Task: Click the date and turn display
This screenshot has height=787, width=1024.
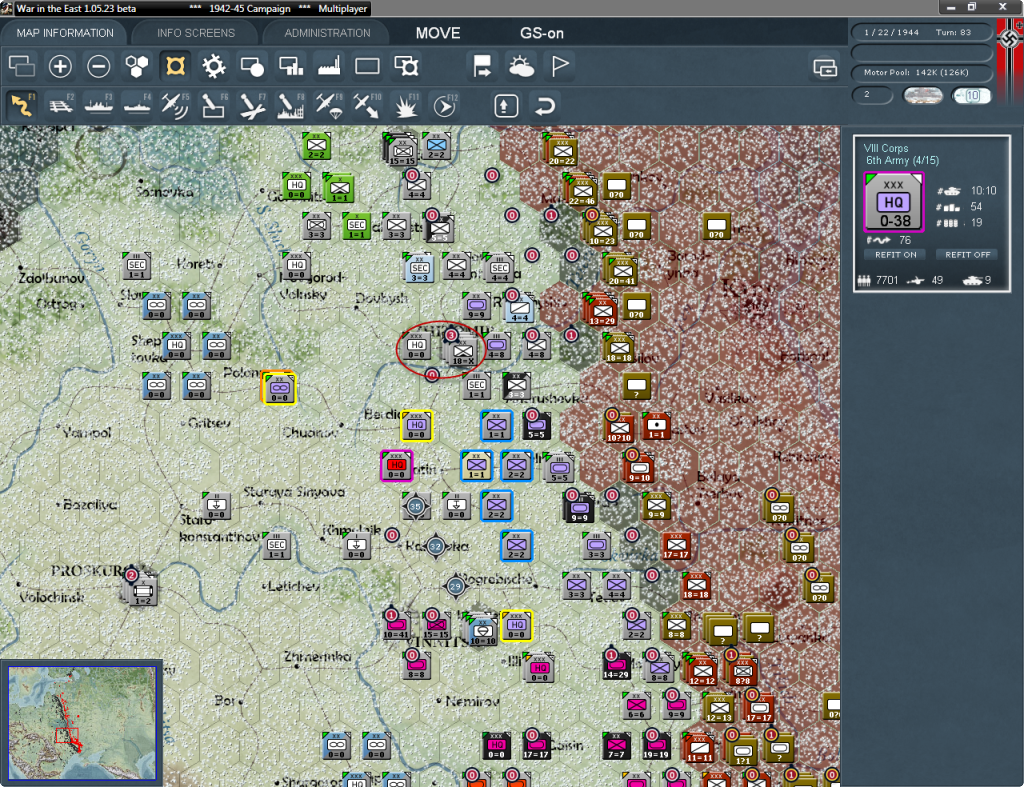Action: tap(921, 32)
